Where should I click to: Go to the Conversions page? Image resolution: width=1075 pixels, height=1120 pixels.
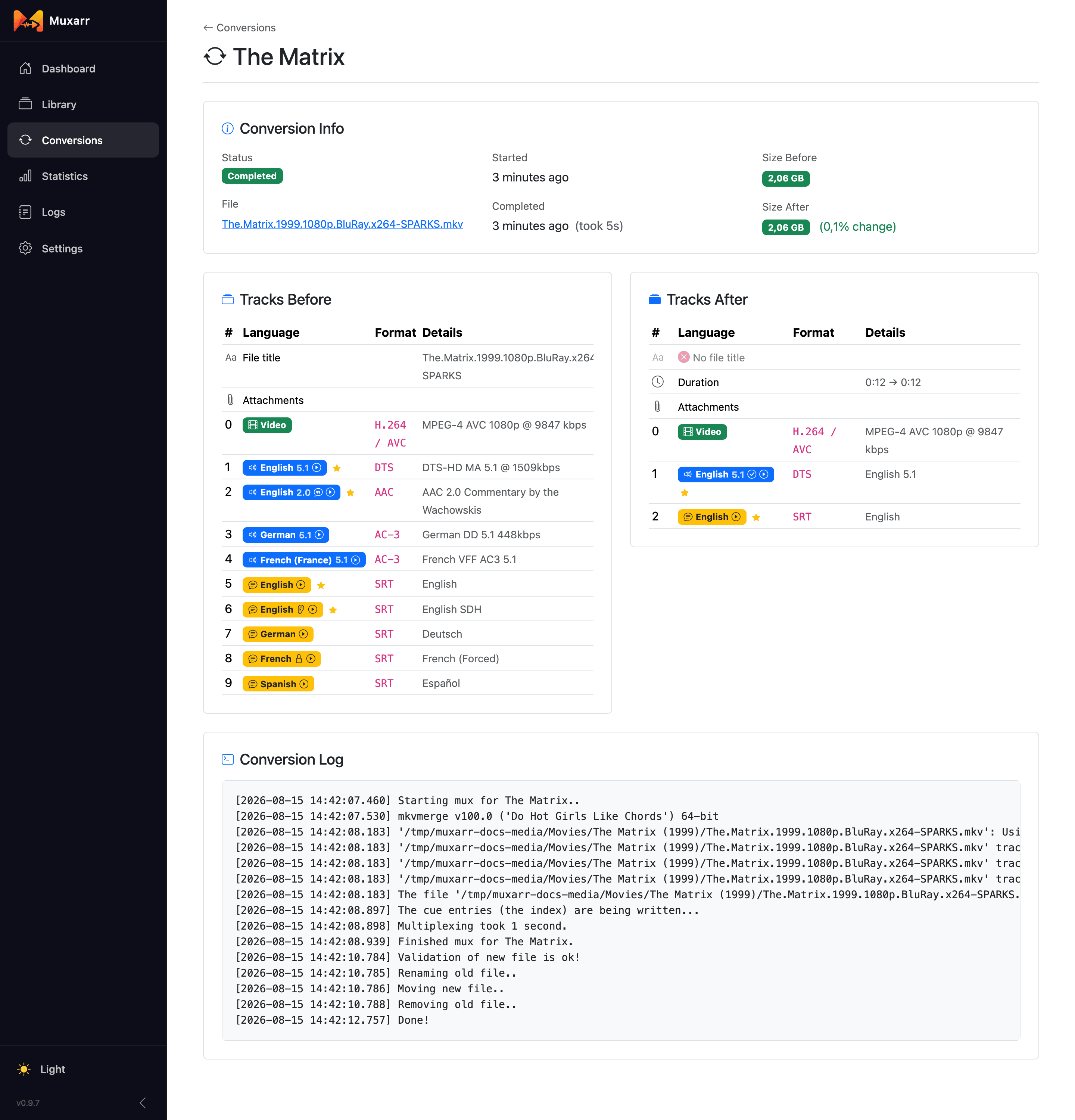pyautogui.click(x=83, y=140)
